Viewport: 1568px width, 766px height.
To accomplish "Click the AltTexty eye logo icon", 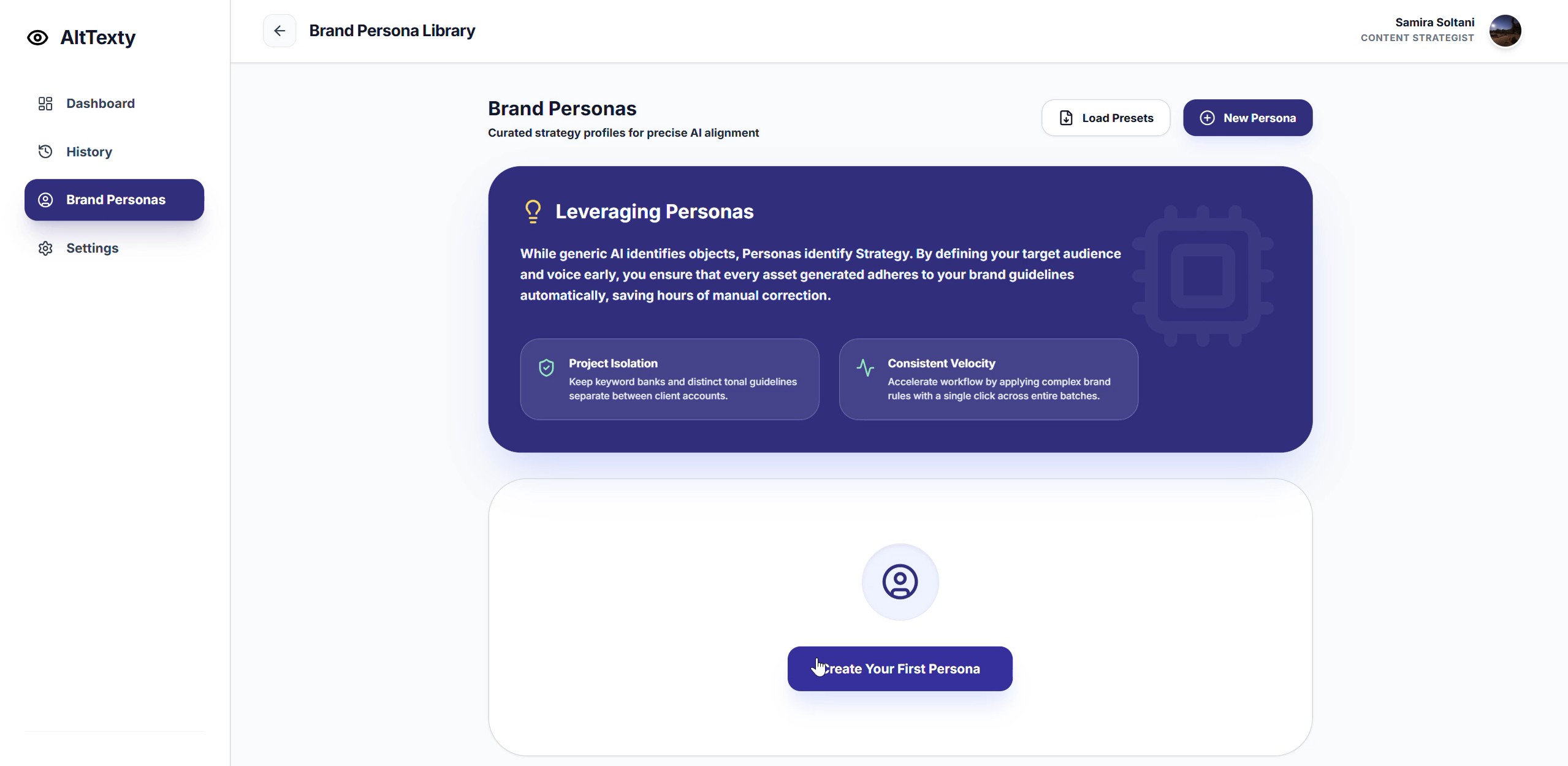I will click(x=37, y=38).
